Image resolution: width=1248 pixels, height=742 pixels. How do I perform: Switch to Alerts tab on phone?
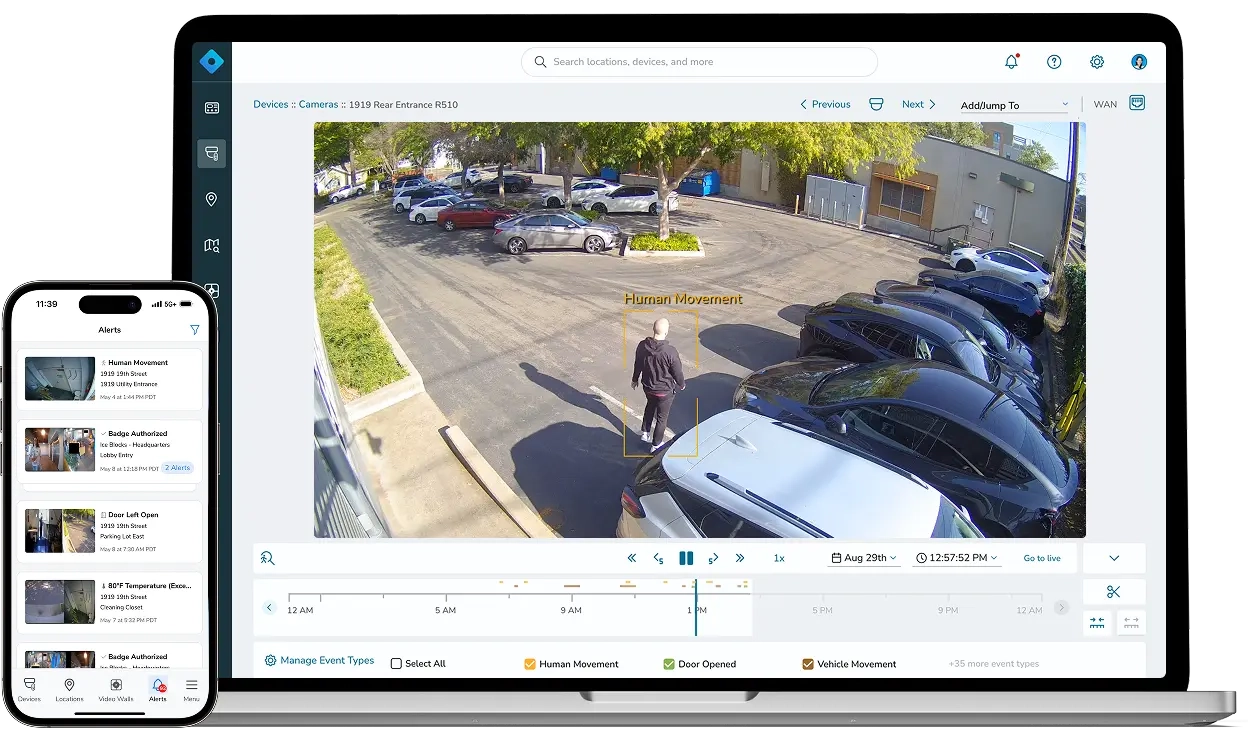click(x=157, y=689)
